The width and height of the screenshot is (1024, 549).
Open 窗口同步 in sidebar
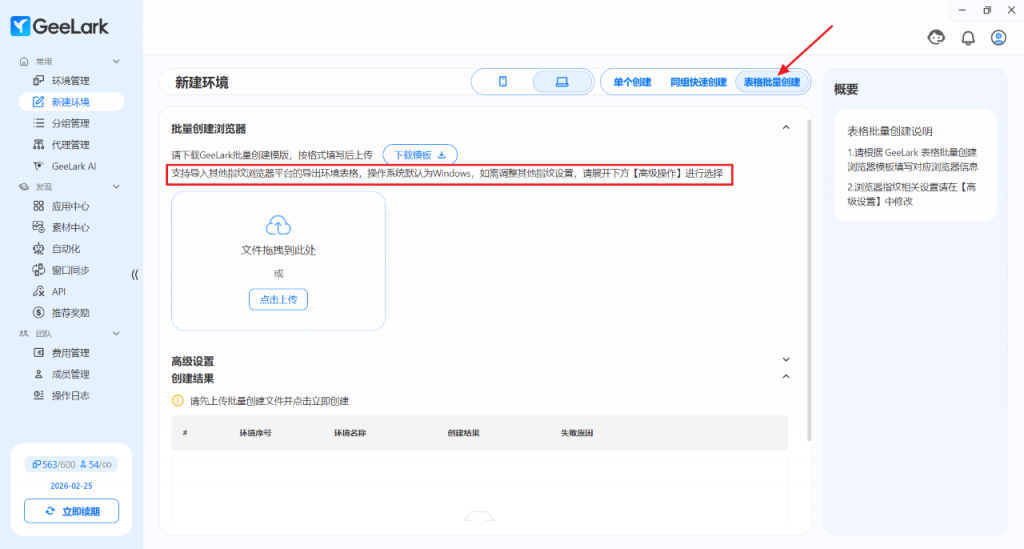pos(70,270)
